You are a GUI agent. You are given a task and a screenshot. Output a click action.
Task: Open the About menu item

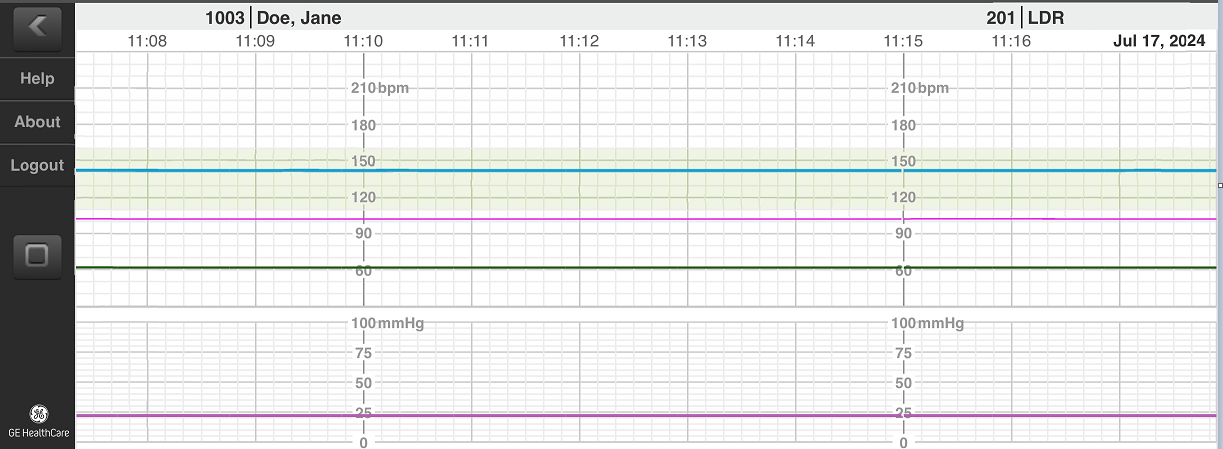coord(37,122)
